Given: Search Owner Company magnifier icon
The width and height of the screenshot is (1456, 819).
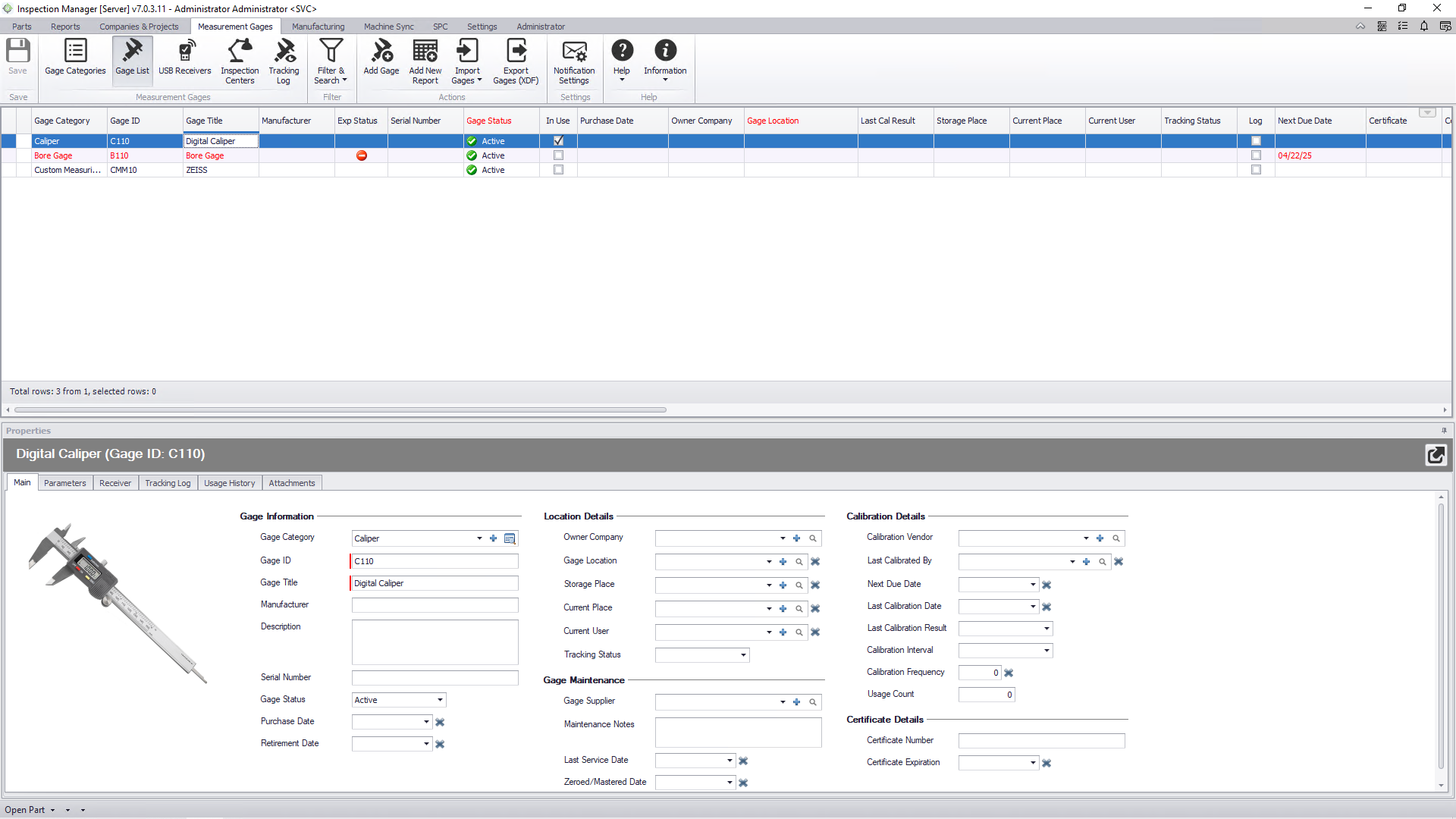Looking at the screenshot, I should pos(812,538).
